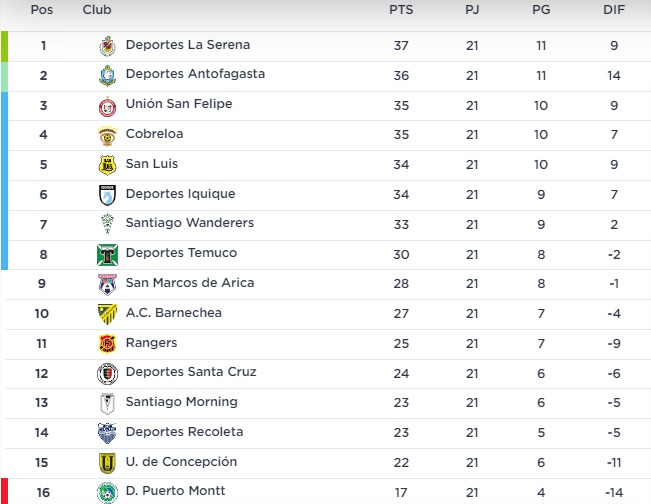Click the PG column header

pyautogui.click(x=541, y=10)
